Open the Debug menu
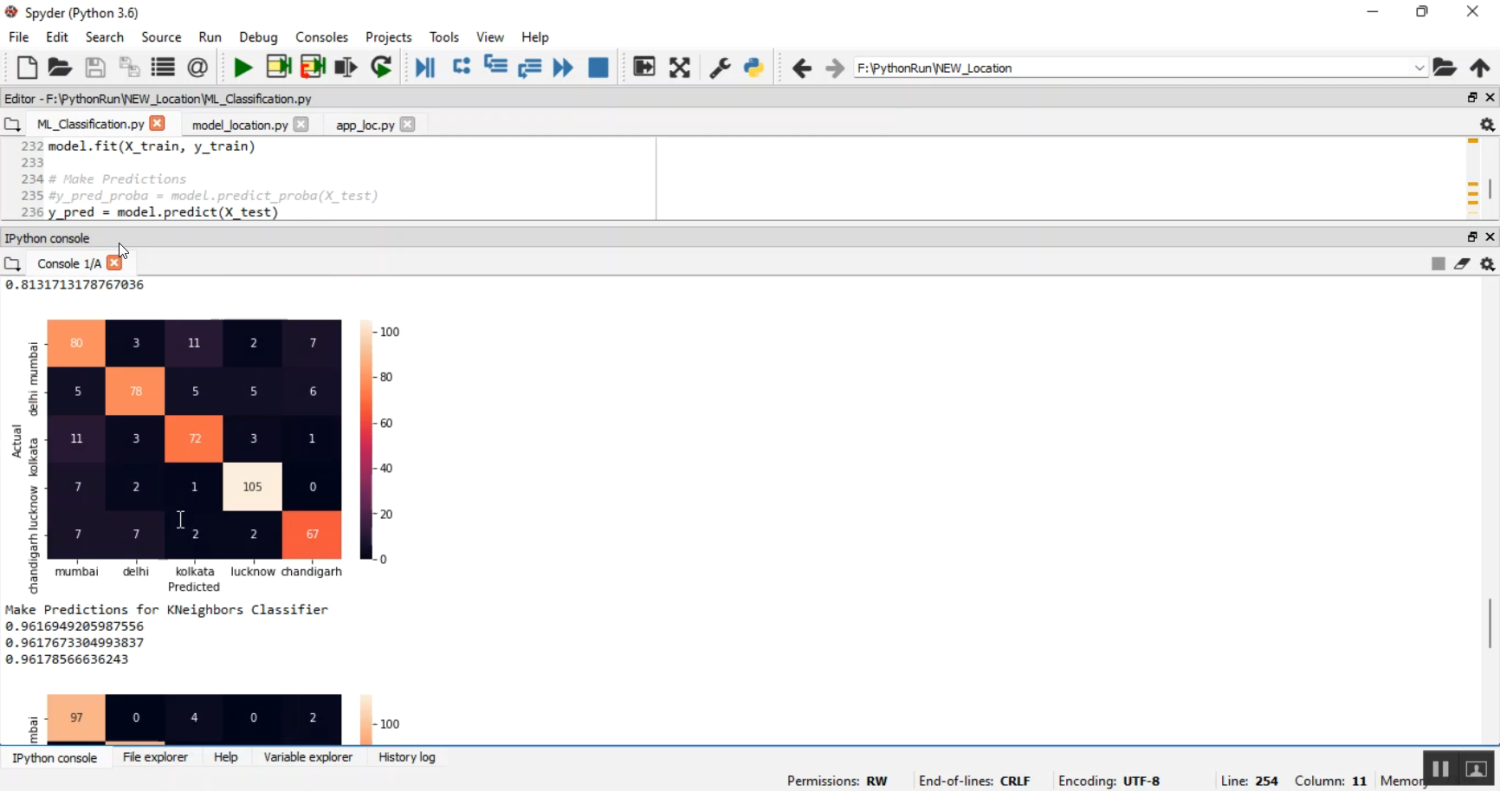 (x=258, y=37)
